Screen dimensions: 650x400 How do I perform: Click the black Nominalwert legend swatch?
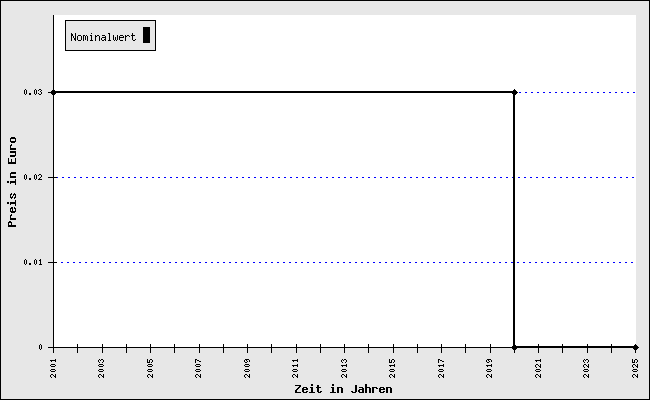[x=146, y=35]
